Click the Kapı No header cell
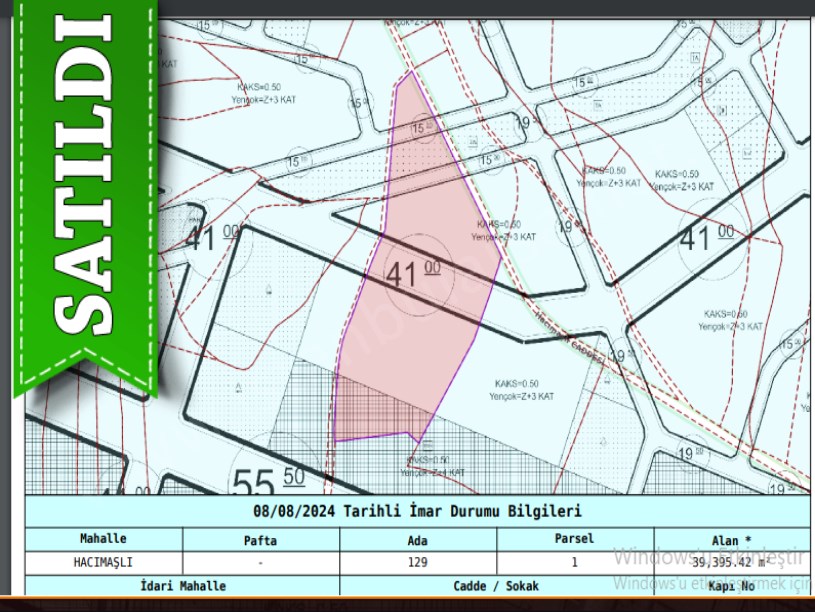 pyautogui.click(x=732, y=586)
